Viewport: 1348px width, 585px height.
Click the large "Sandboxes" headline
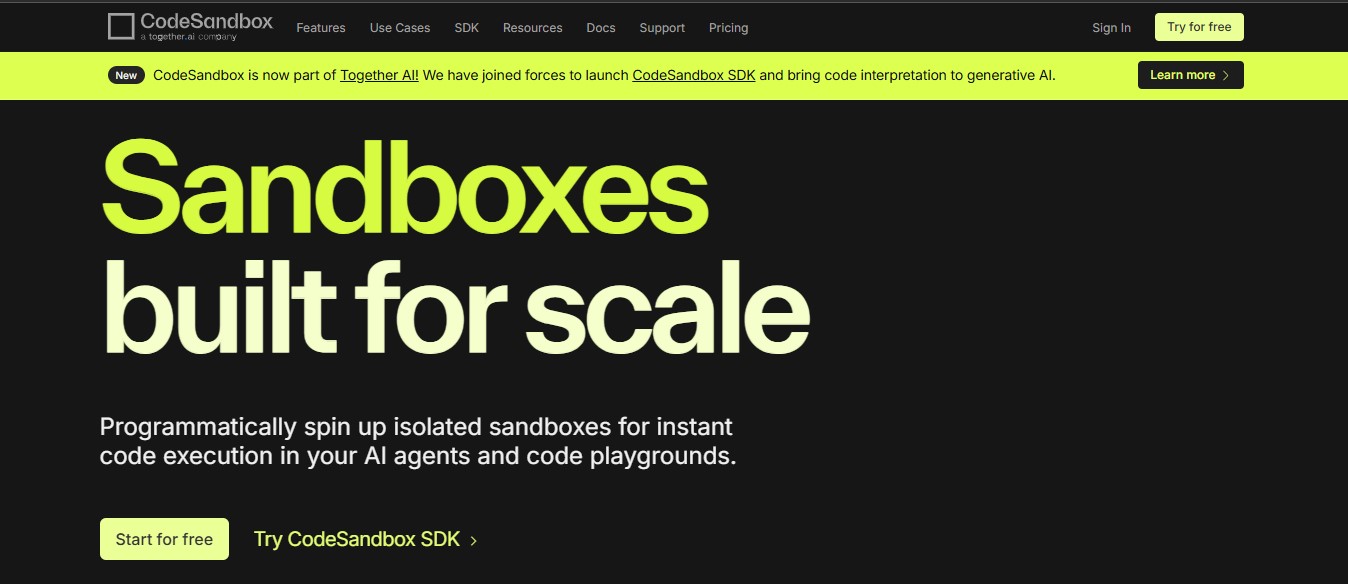(405, 187)
